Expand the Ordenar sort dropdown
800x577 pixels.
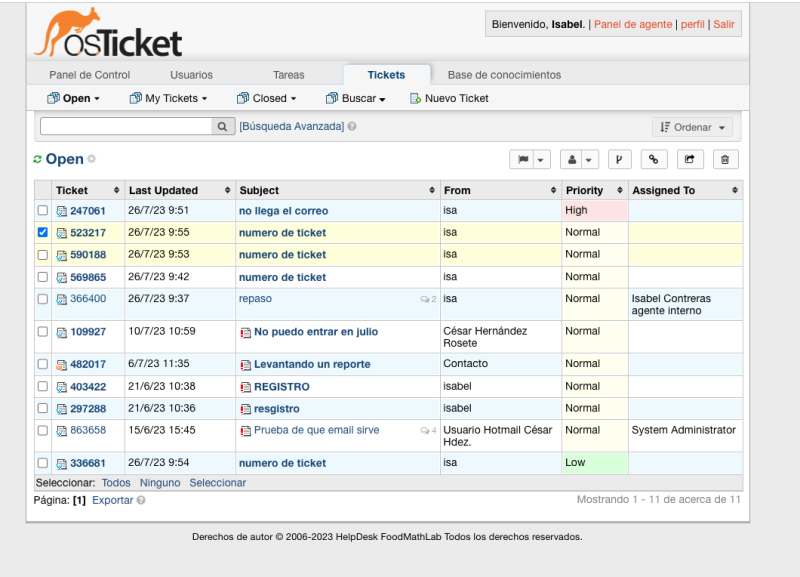point(692,127)
